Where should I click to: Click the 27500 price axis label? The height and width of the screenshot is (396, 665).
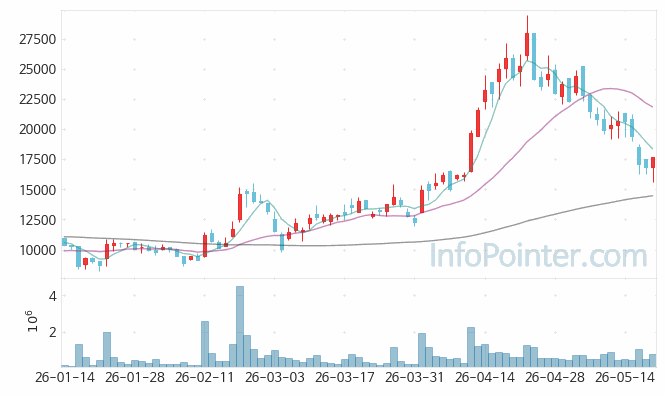tap(37, 39)
